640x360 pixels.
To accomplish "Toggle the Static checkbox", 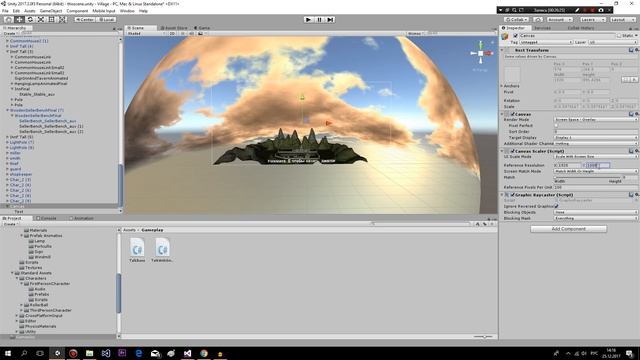I will pyautogui.click(x=619, y=36).
